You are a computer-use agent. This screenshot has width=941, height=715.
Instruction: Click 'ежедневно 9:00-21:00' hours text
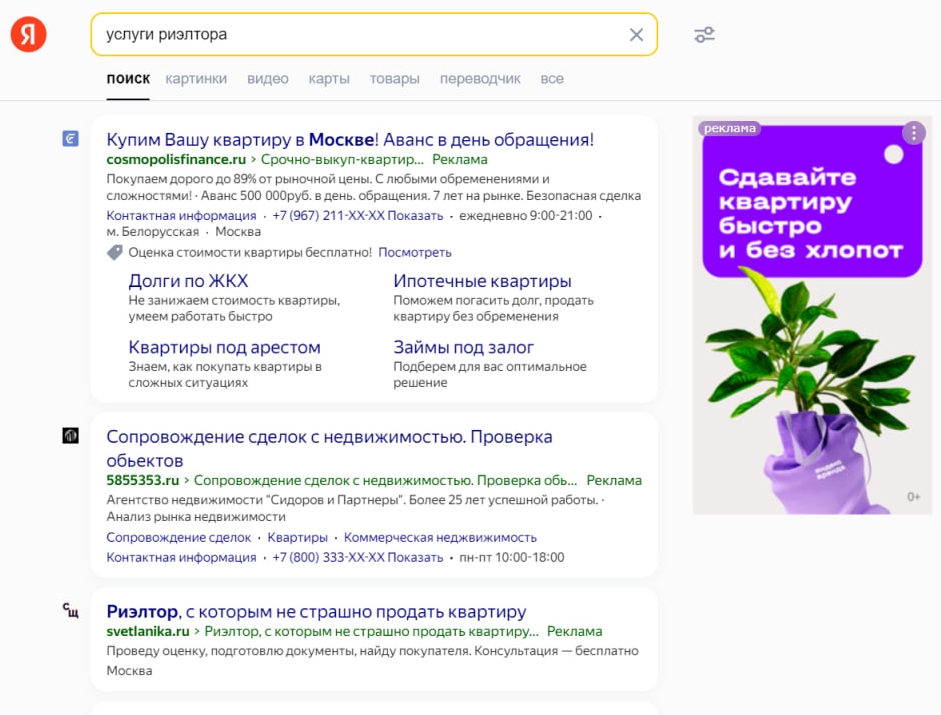click(526, 216)
